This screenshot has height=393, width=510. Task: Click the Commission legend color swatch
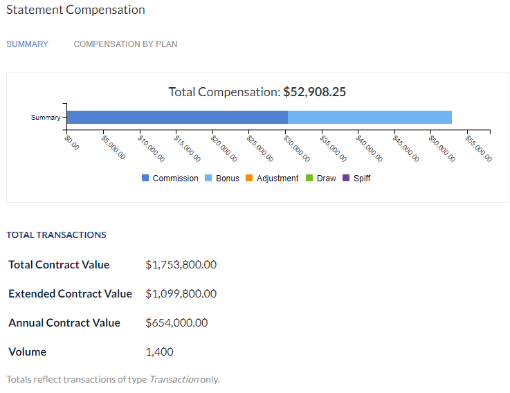click(x=145, y=178)
